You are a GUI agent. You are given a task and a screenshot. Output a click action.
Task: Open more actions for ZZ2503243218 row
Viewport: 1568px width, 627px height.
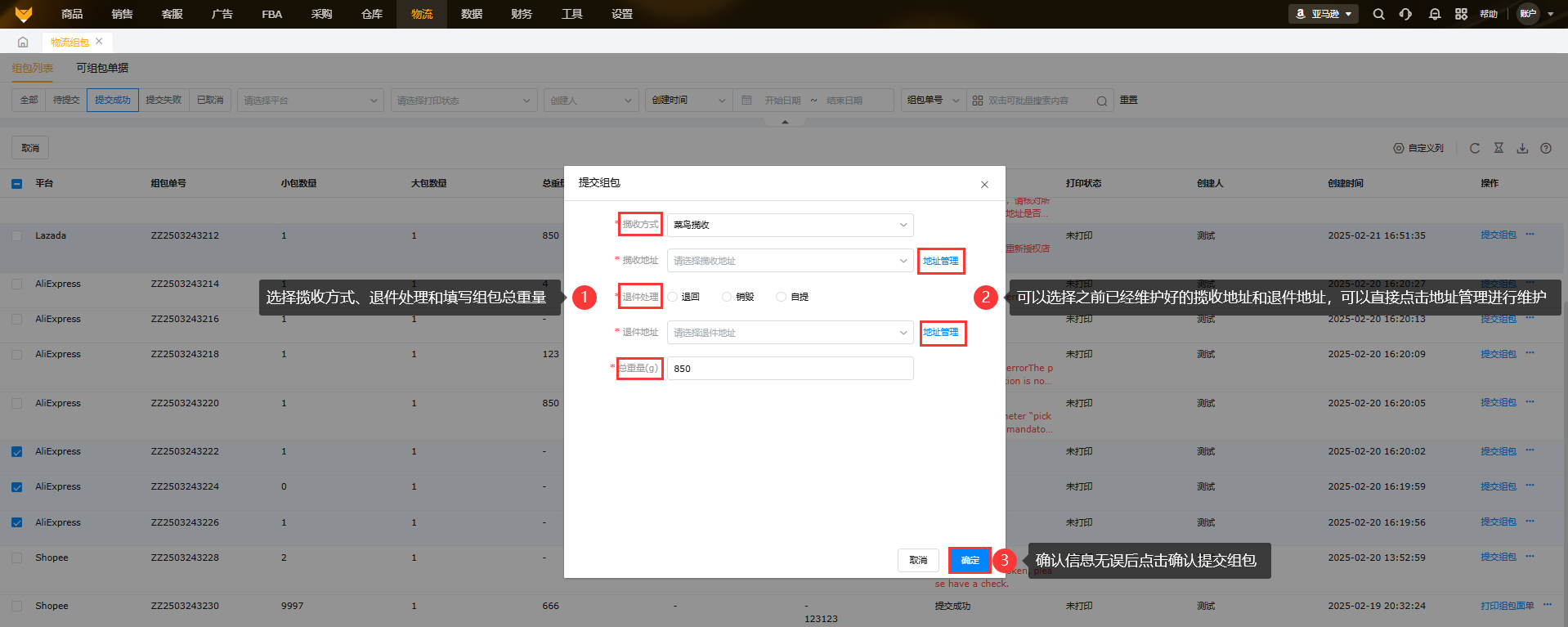click(1530, 353)
